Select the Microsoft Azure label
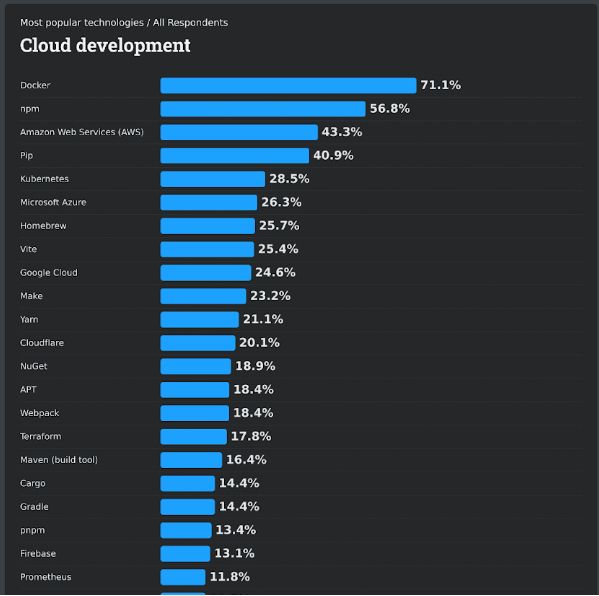The width and height of the screenshot is (599, 596). coord(53,202)
